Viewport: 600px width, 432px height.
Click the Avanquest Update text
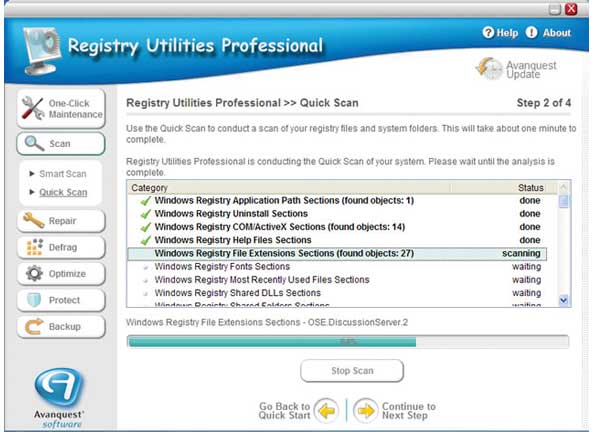(x=531, y=70)
